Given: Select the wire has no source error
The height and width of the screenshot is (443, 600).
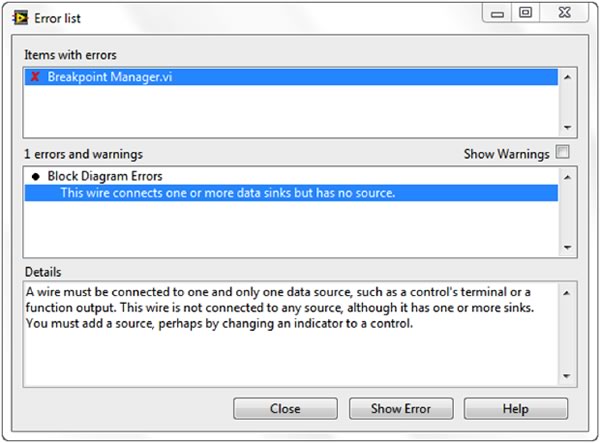Looking at the screenshot, I should (x=228, y=192).
